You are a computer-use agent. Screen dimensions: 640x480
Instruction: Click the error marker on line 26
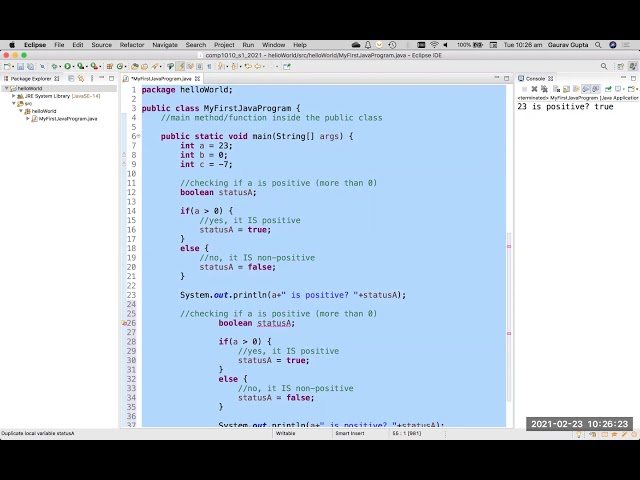pyautogui.click(x=124, y=323)
